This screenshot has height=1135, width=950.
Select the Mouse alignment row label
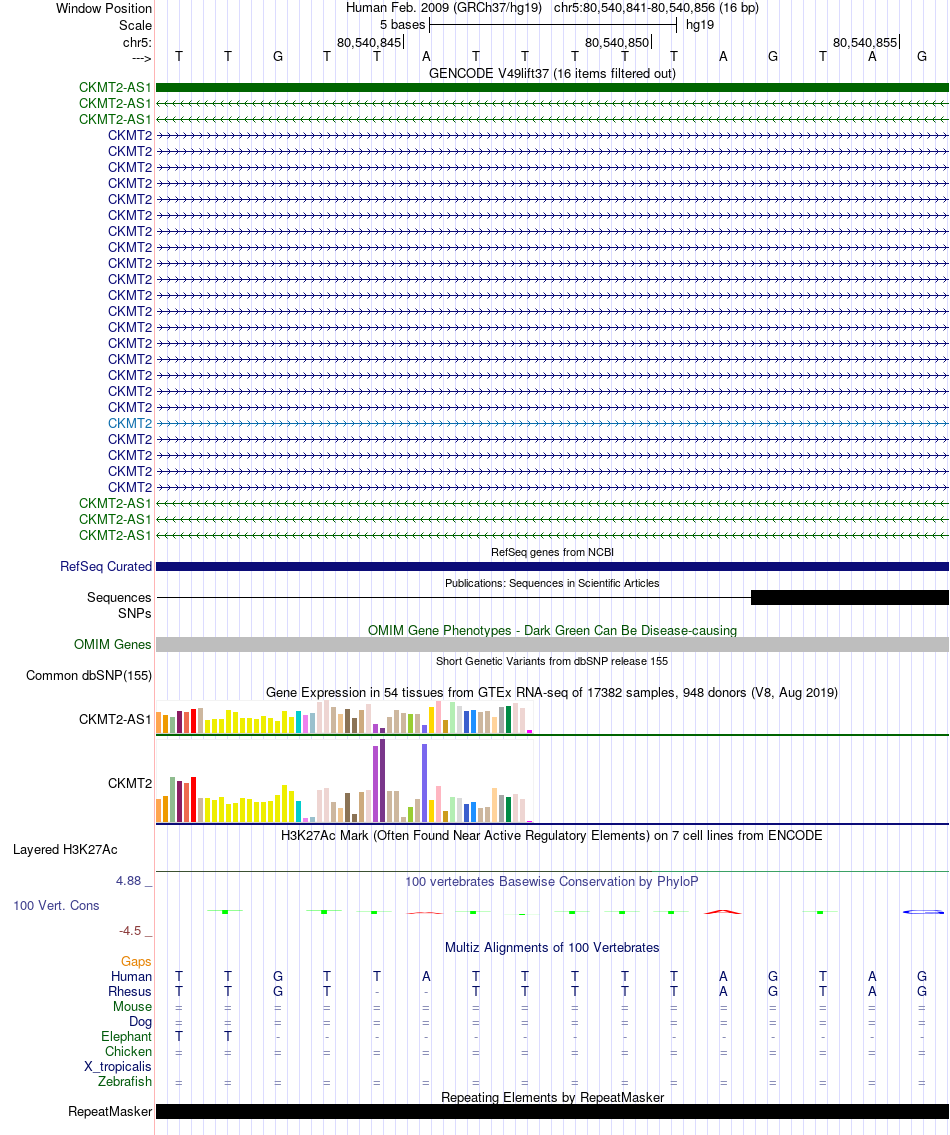pos(133,1008)
